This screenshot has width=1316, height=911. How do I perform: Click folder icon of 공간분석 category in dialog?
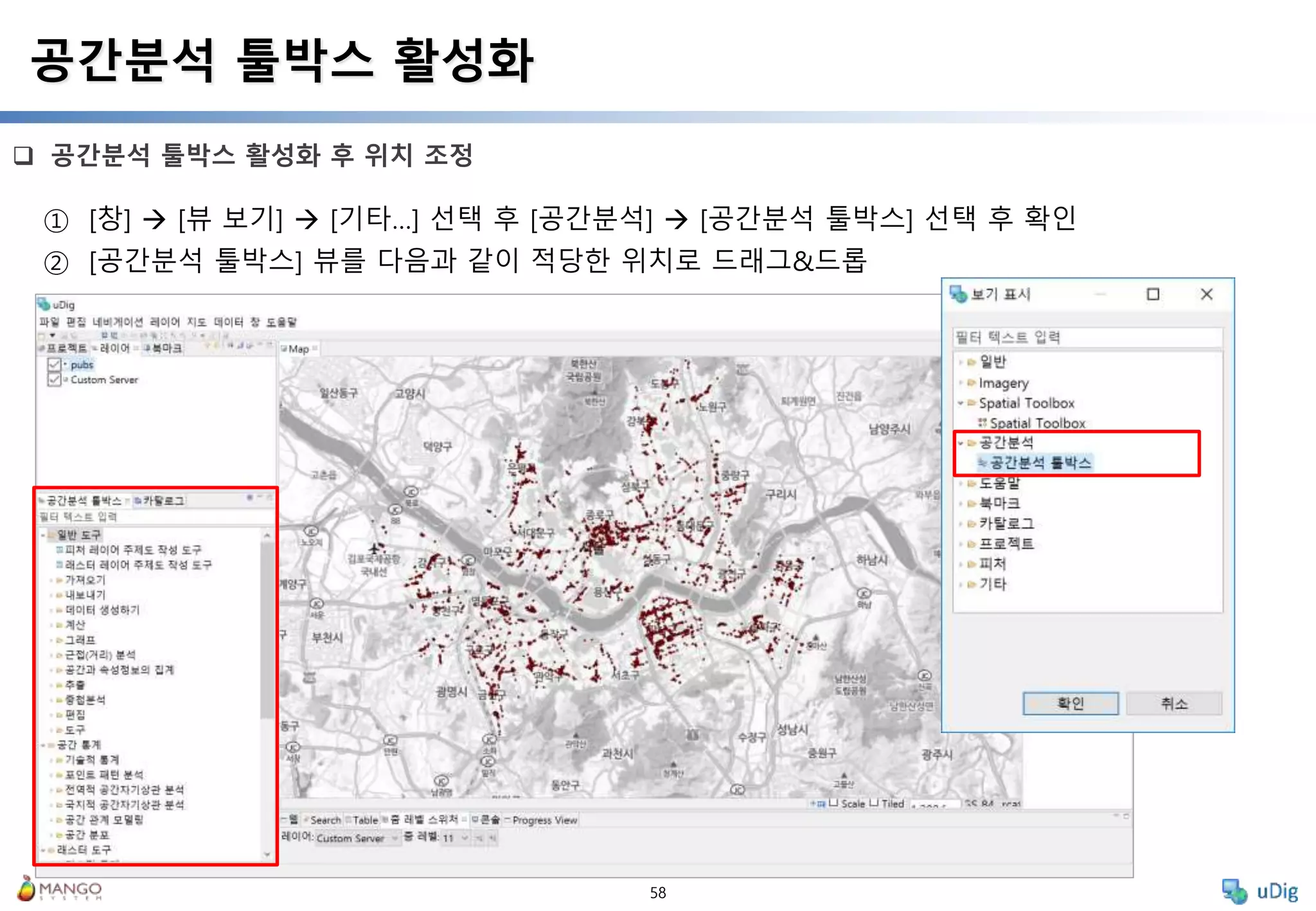[972, 443]
